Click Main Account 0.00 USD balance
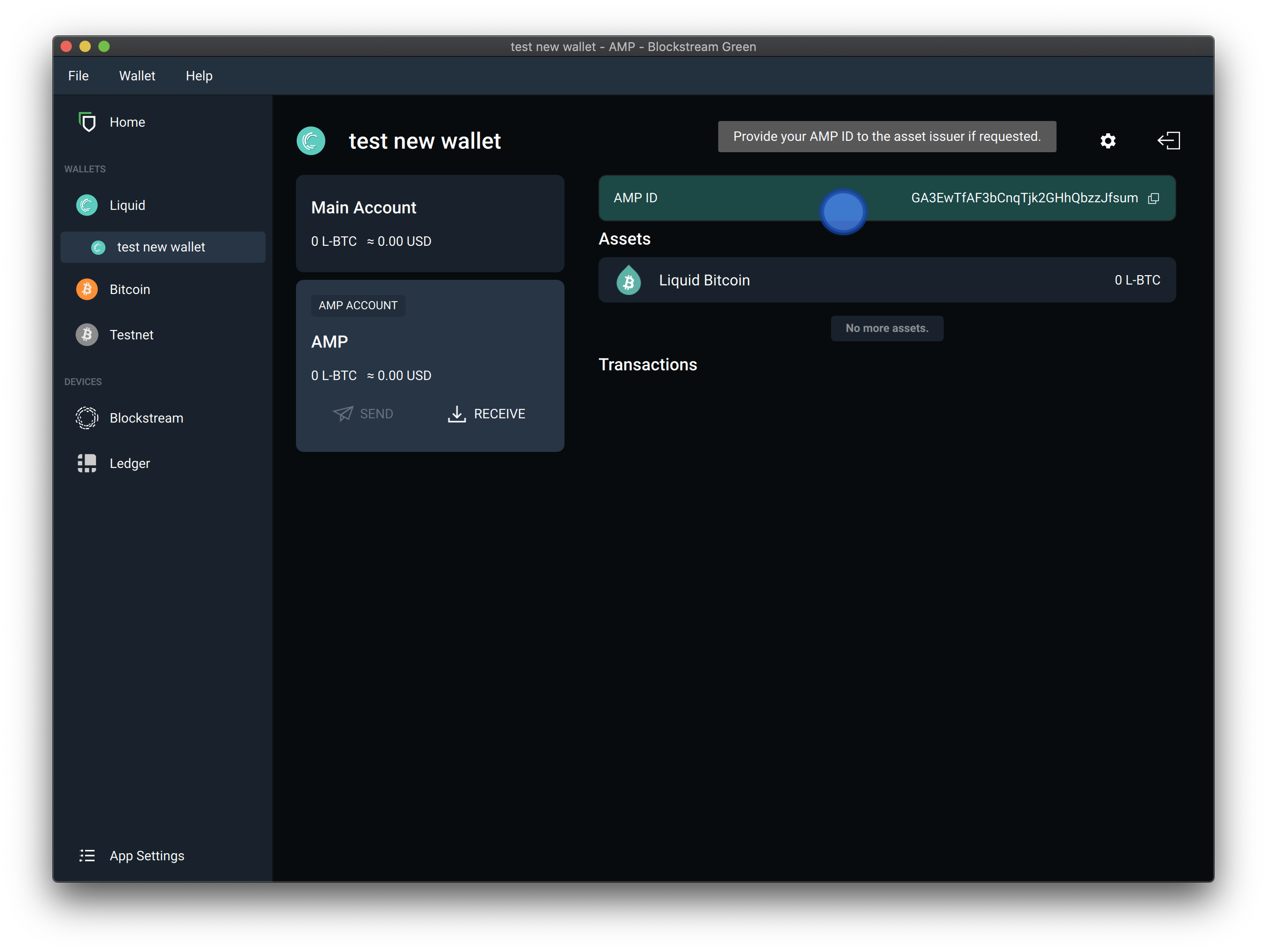 (x=399, y=241)
